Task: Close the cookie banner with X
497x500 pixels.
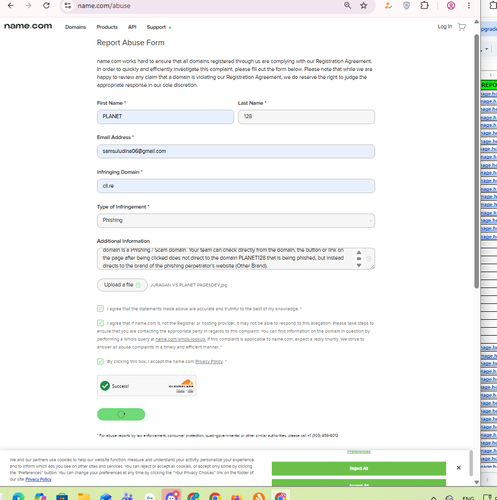Action: (x=459, y=468)
